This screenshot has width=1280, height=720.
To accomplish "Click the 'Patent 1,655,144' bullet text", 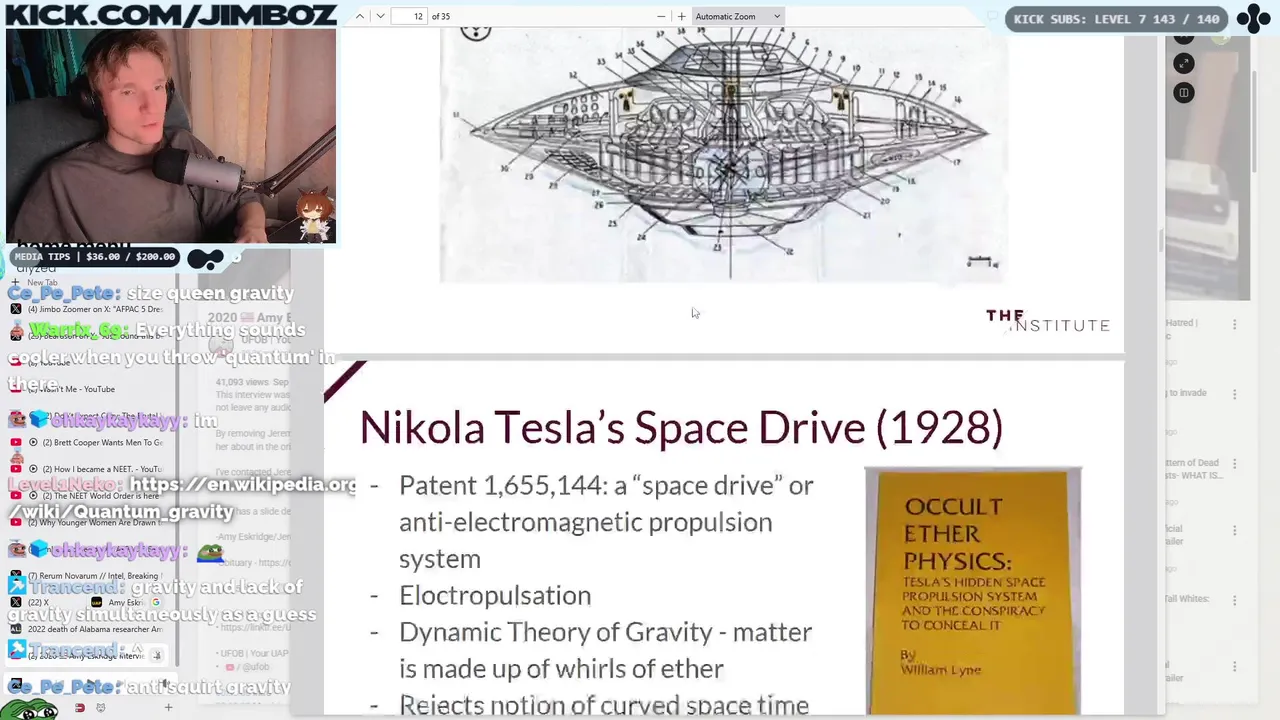I will [606, 522].
